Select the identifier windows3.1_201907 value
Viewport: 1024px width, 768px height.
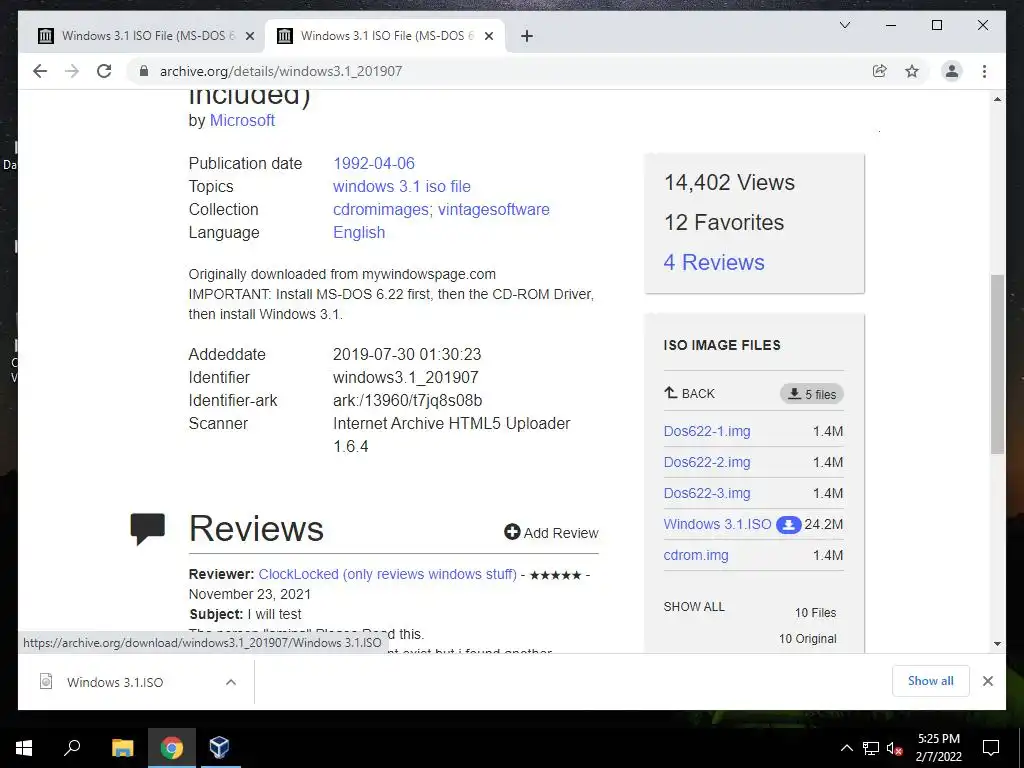406,377
